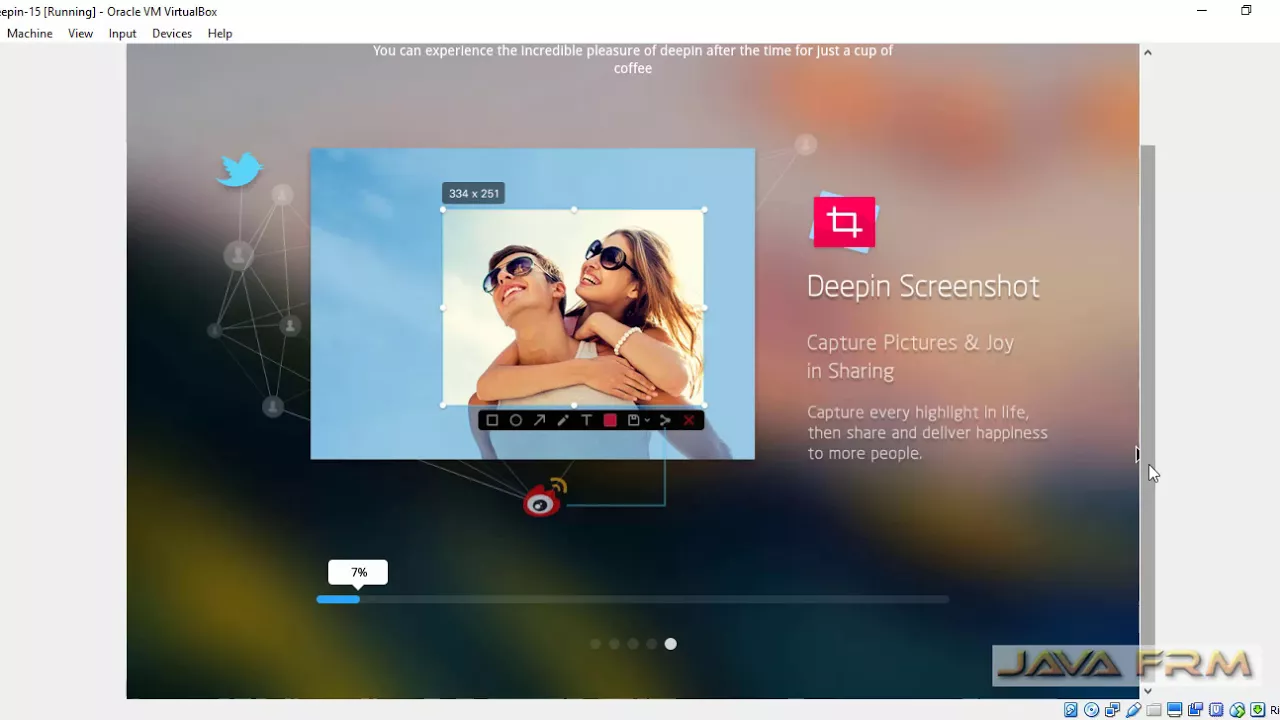
Task: Click the couple photo in the slideshow
Action: click(573, 308)
